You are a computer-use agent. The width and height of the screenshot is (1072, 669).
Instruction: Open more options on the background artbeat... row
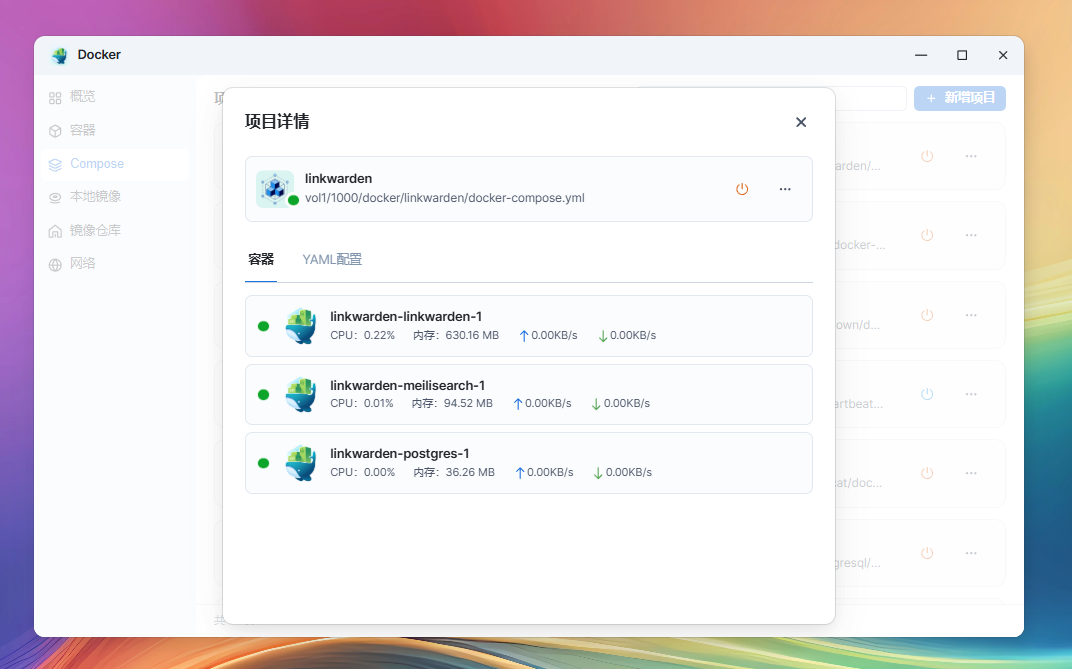[971, 394]
